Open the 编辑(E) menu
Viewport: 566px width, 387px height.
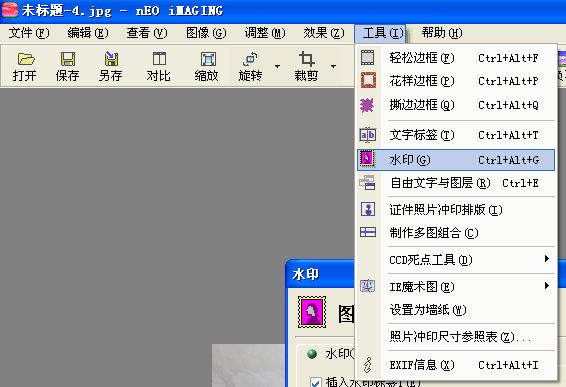pos(88,33)
